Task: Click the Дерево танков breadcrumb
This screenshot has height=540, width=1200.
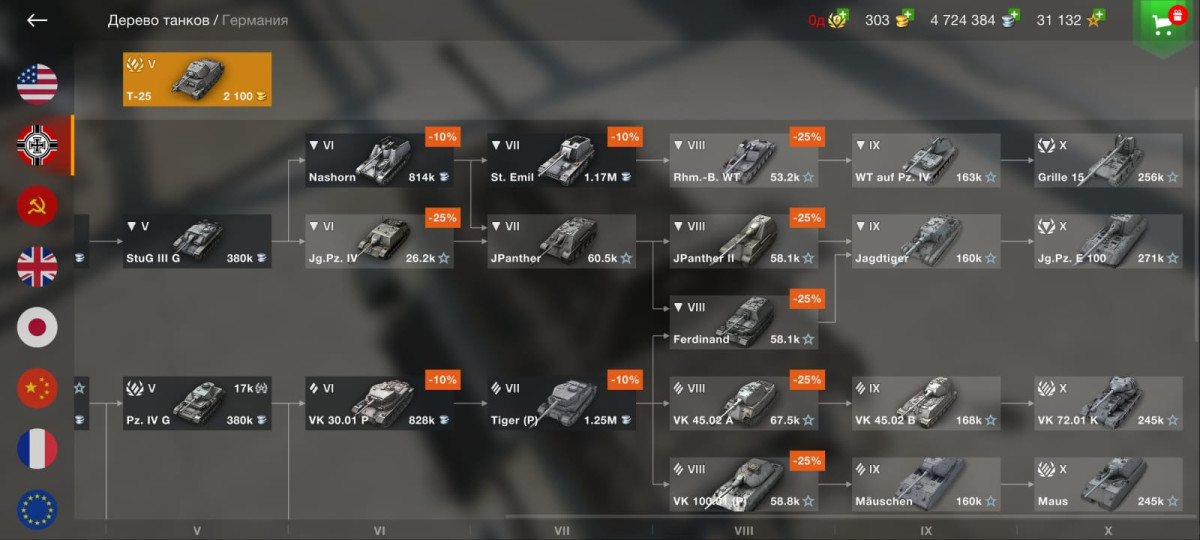Action: click(159, 20)
